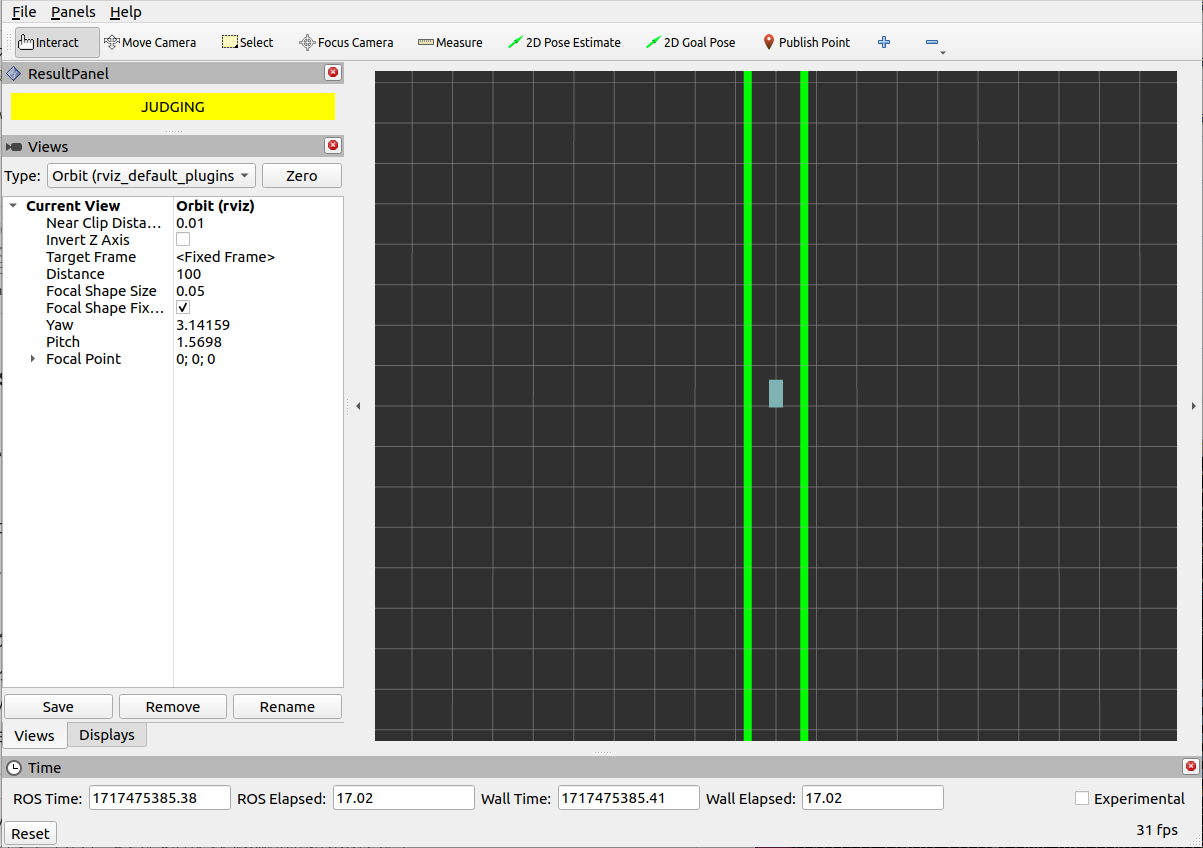
Task: Collapse the Current View tree node
Action: click(13, 206)
